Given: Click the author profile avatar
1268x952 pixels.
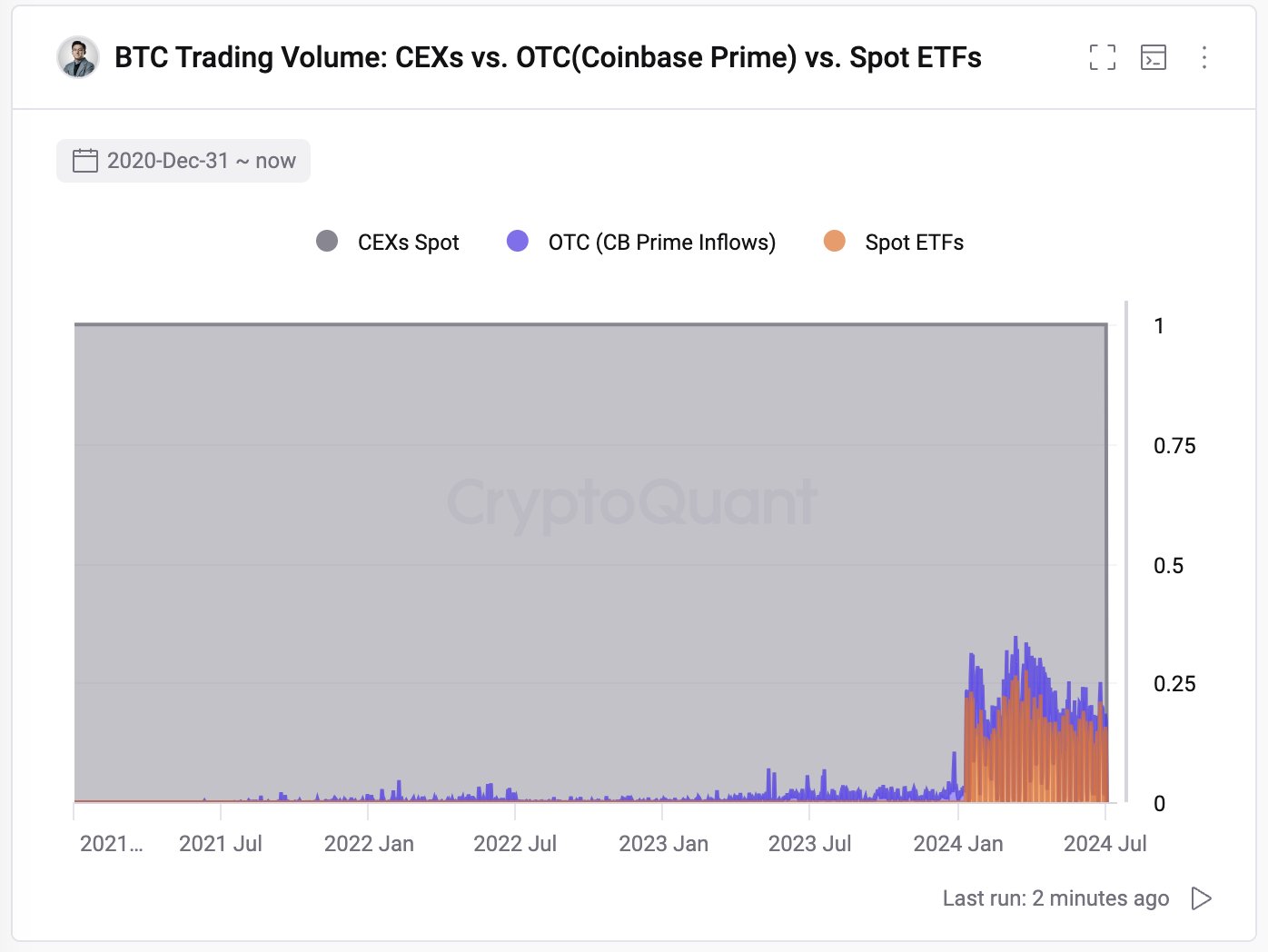Looking at the screenshot, I should [78, 57].
